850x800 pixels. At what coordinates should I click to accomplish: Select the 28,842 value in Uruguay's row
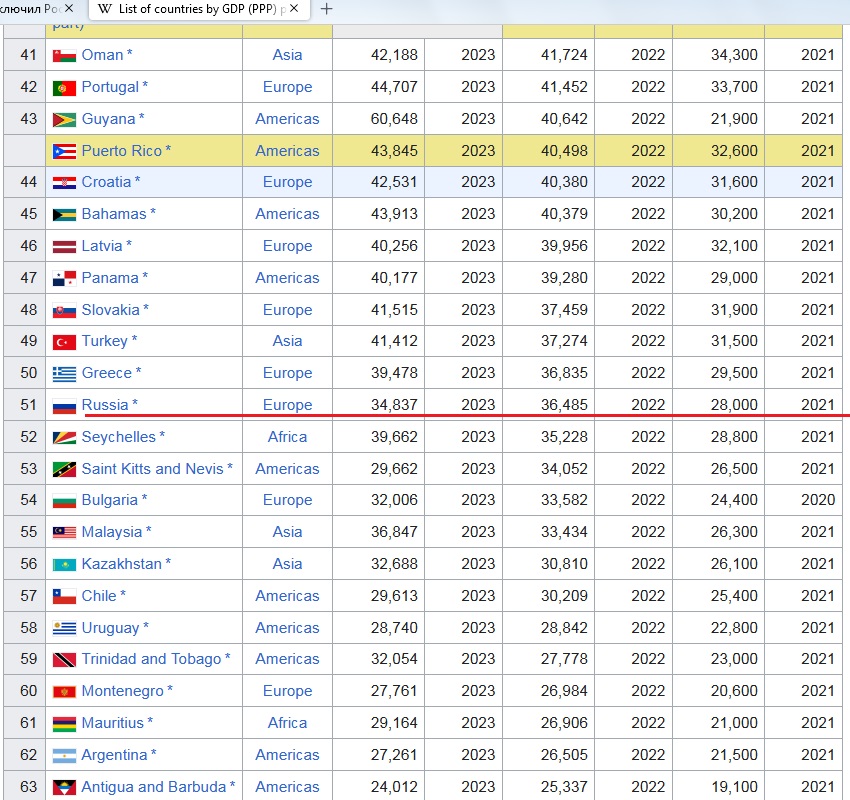coord(564,628)
